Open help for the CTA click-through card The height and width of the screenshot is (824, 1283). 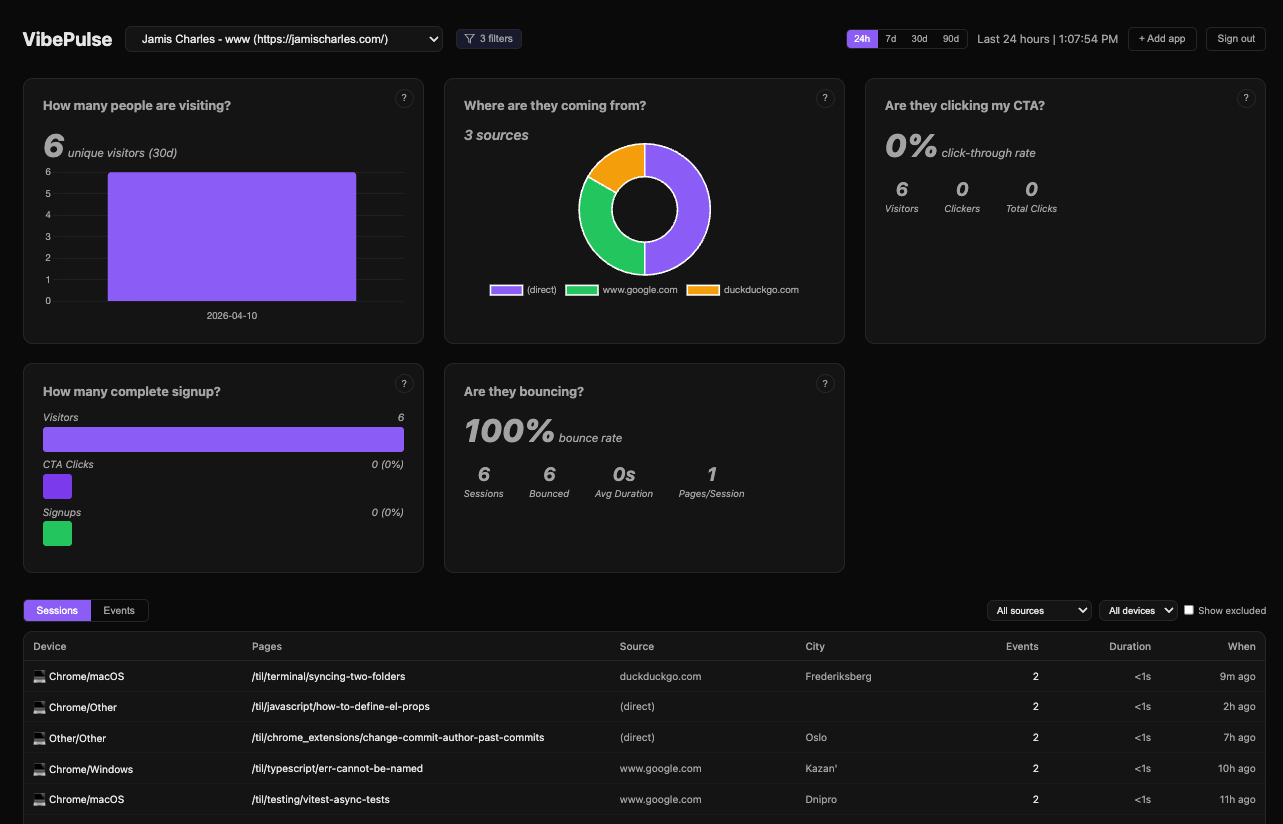(x=1246, y=97)
